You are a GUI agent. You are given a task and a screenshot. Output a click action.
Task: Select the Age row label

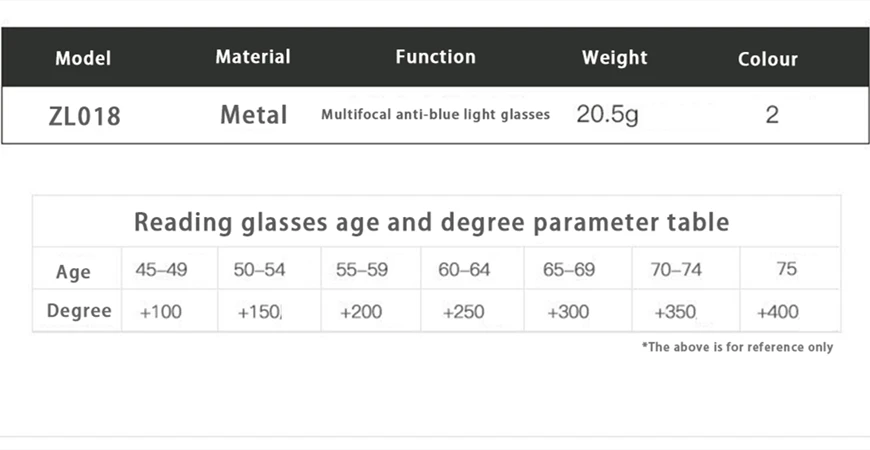coord(74,272)
